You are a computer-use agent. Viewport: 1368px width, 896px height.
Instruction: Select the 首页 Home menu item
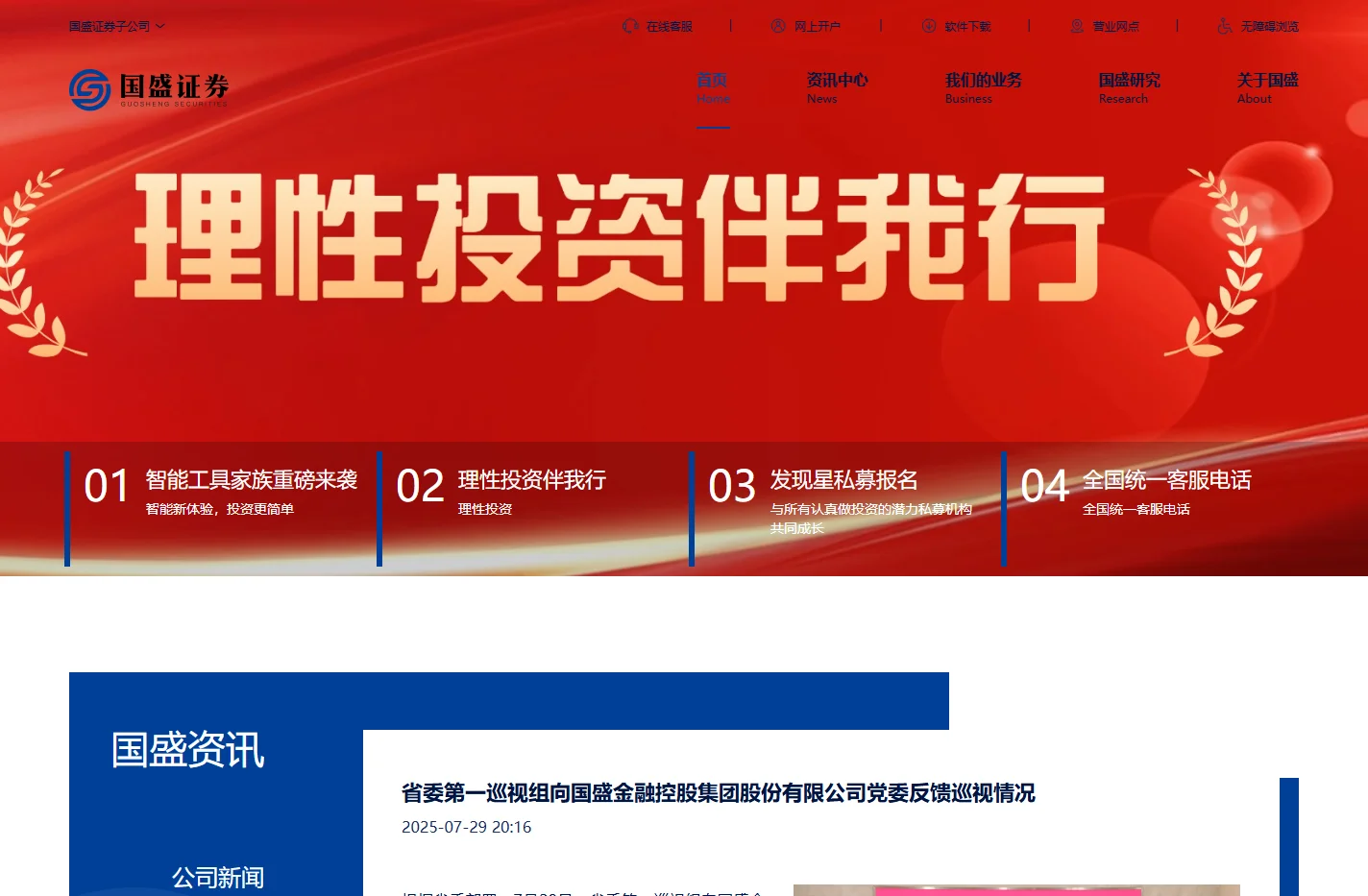click(713, 88)
